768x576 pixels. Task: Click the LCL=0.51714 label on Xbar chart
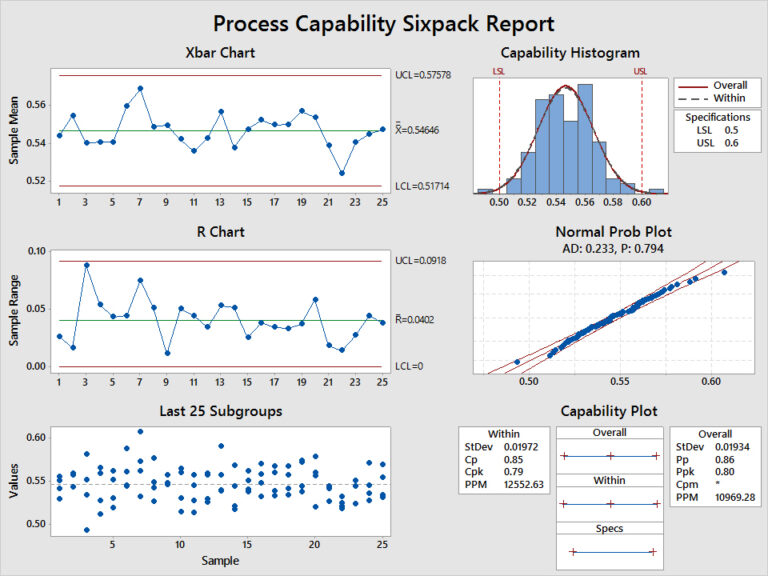(x=423, y=186)
